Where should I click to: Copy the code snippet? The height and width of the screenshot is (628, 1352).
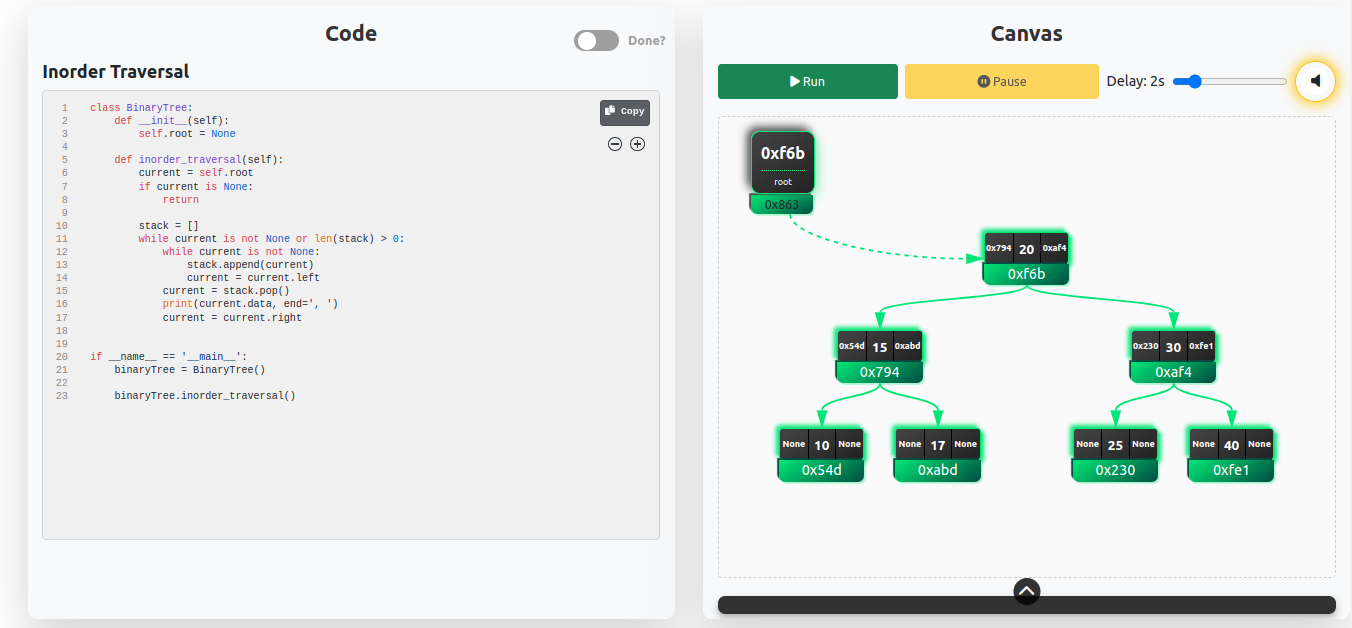(x=624, y=112)
